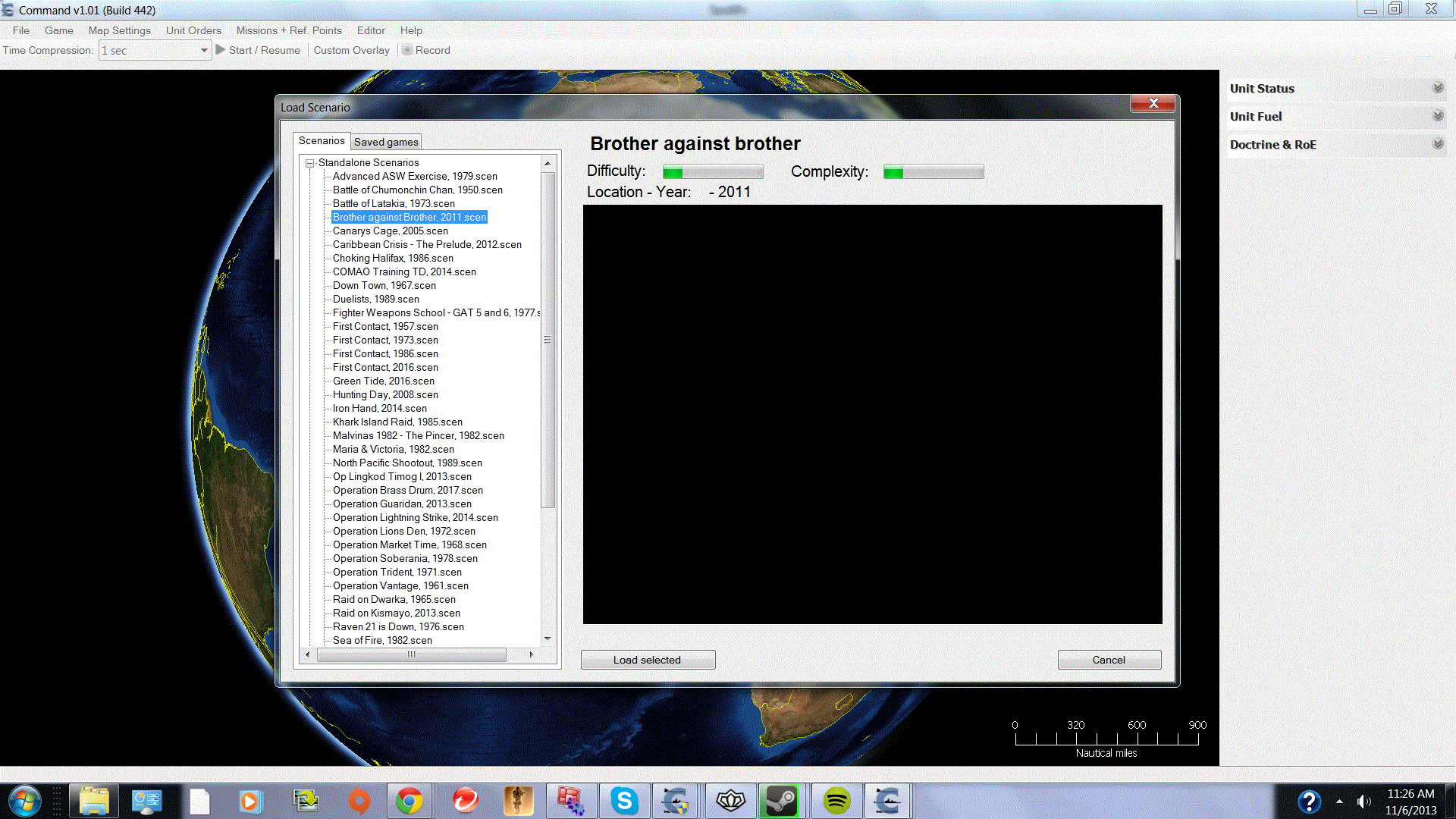Click the Difficulty progress bar
This screenshot has width=1456, height=819.
click(713, 172)
